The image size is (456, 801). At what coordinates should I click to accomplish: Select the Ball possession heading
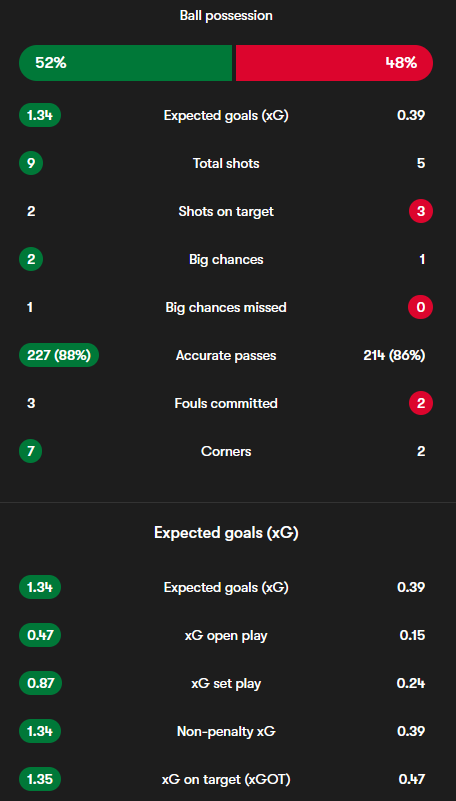click(x=226, y=16)
